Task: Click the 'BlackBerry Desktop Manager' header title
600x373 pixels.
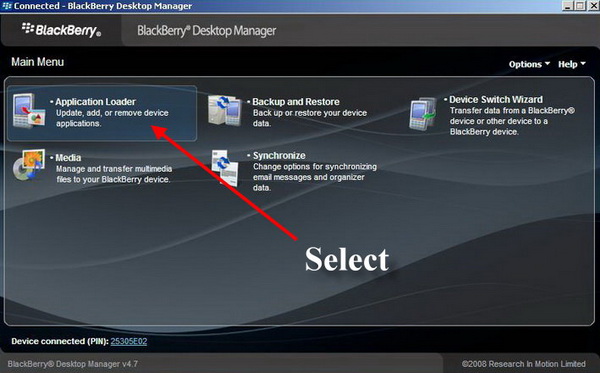Action: (x=207, y=31)
